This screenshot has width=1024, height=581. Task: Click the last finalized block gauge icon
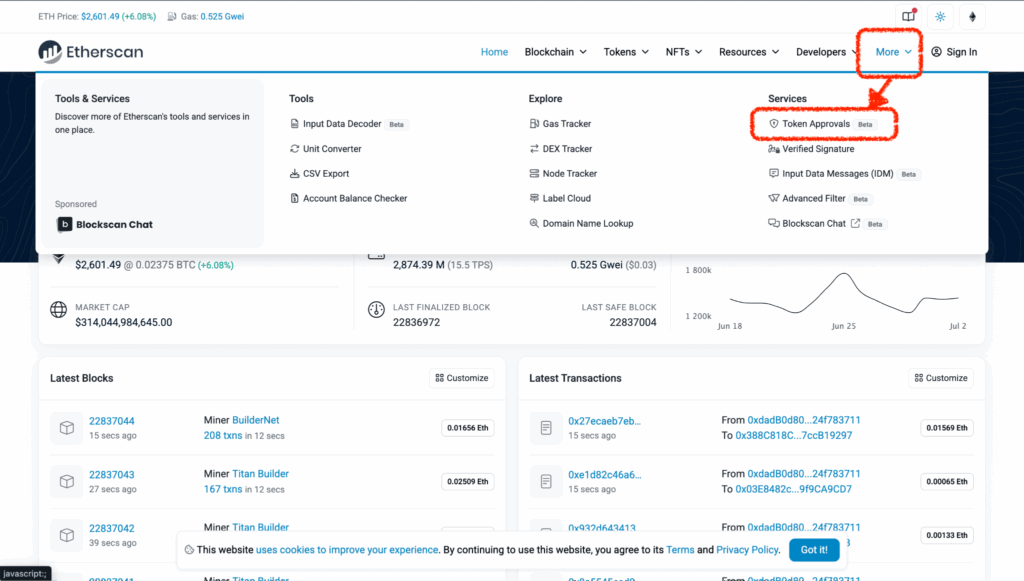point(376,309)
